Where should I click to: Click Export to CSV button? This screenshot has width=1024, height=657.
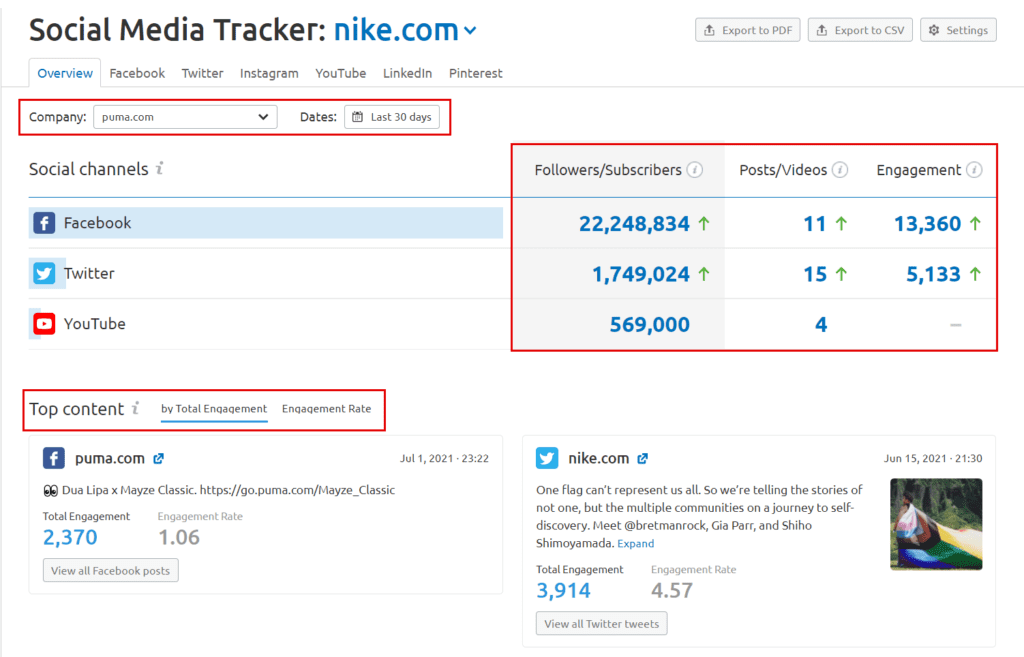(x=860, y=30)
